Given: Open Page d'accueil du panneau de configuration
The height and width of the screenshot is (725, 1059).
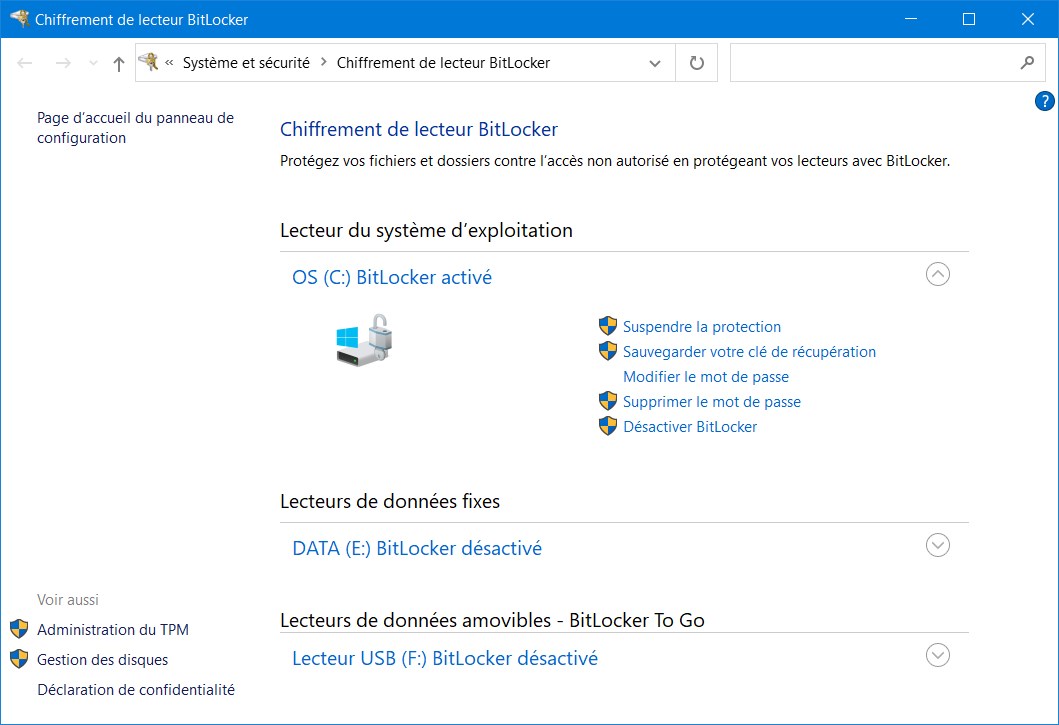Looking at the screenshot, I should tap(135, 128).
